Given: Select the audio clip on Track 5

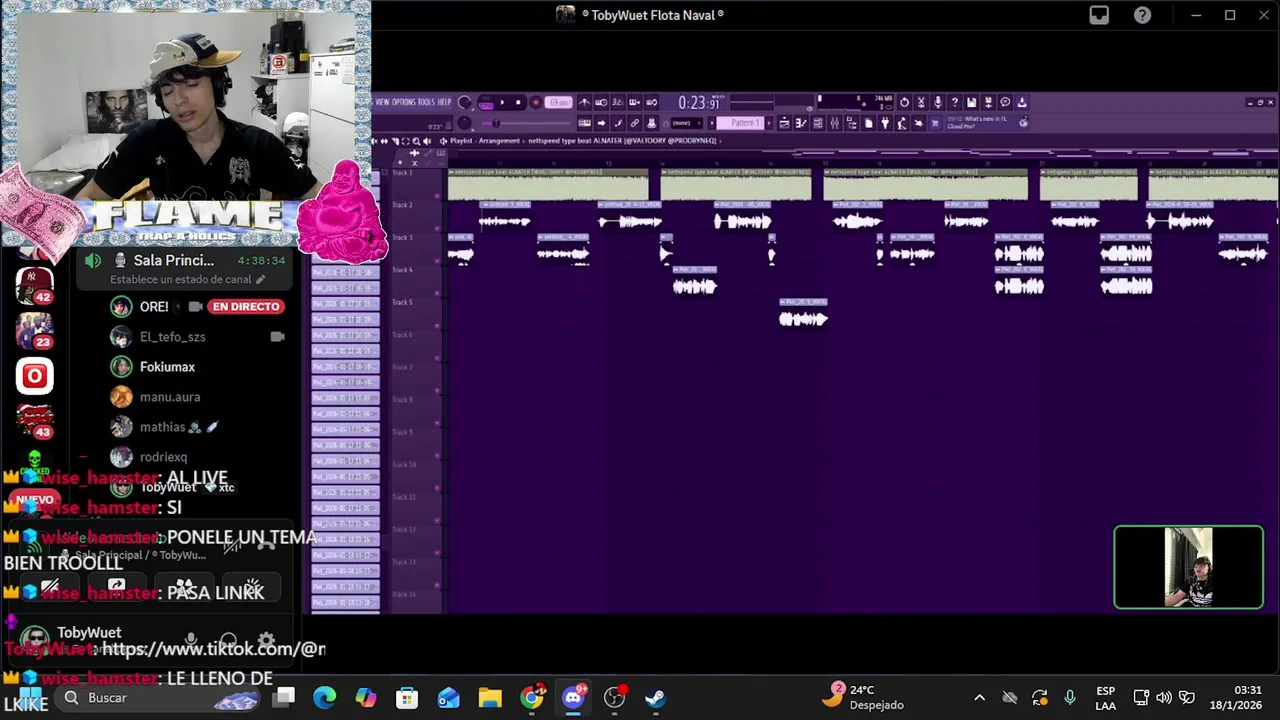Looking at the screenshot, I should pyautogui.click(x=803, y=314).
